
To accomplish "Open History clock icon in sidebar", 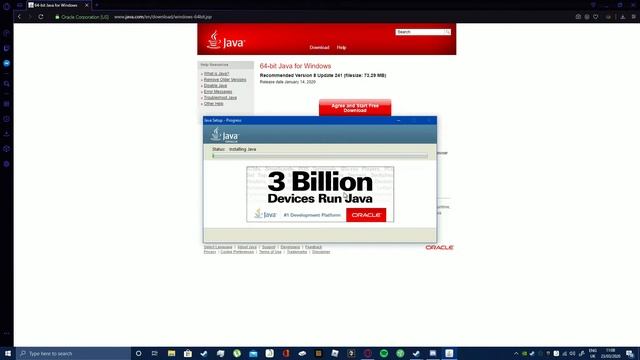I will pos(7,119).
